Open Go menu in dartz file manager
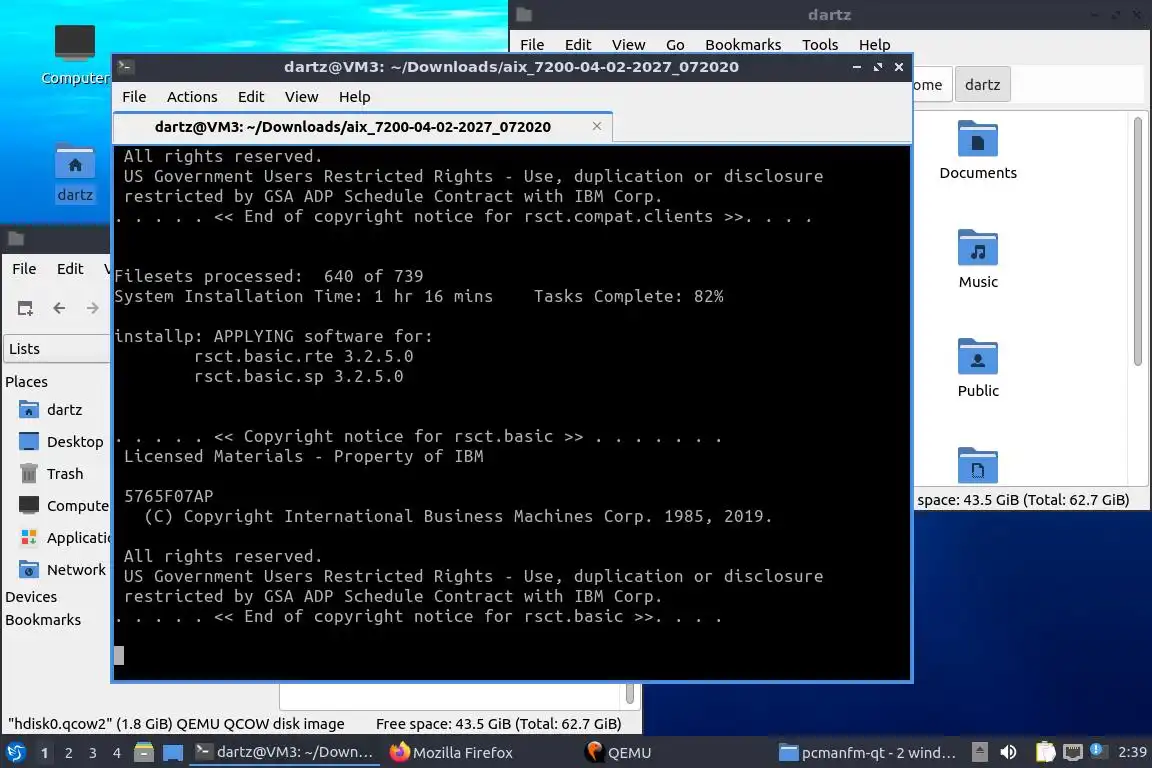Viewport: 1152px width, 768px height. (x=675, y=45)
